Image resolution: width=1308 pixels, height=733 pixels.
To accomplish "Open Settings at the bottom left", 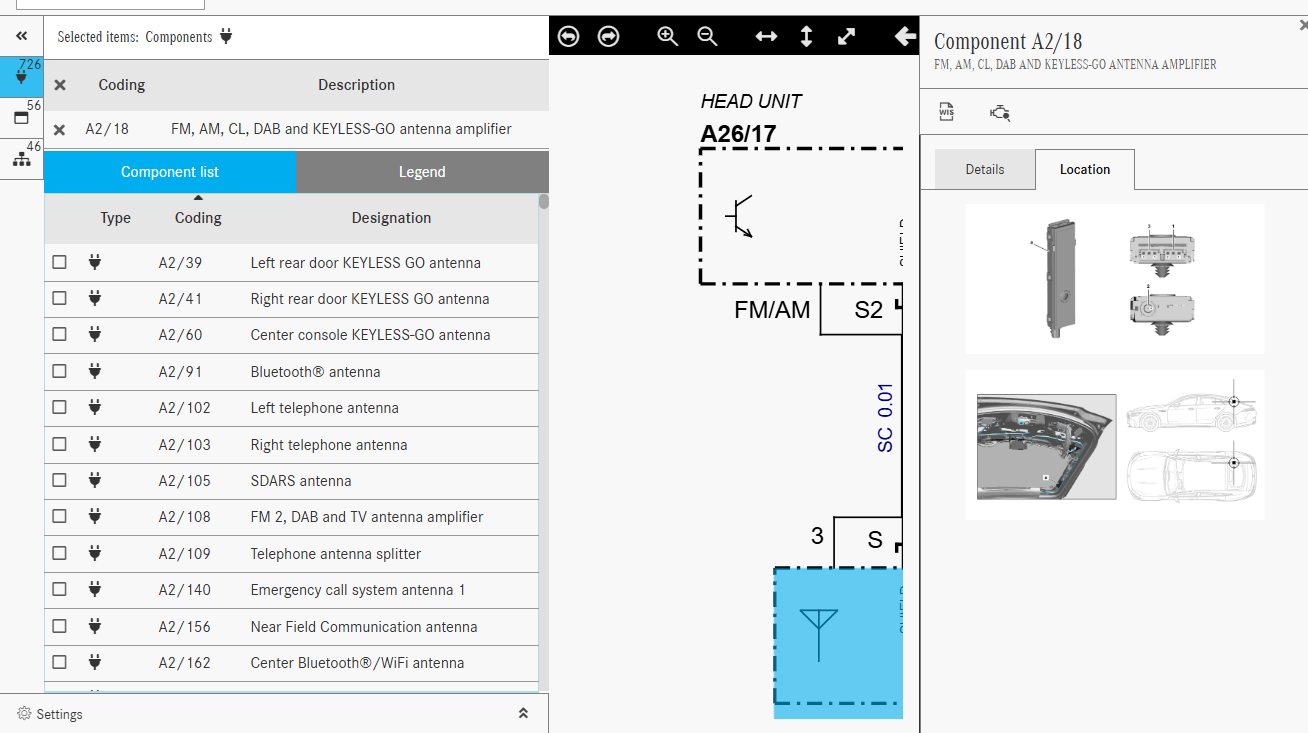I will pos(50,714).
